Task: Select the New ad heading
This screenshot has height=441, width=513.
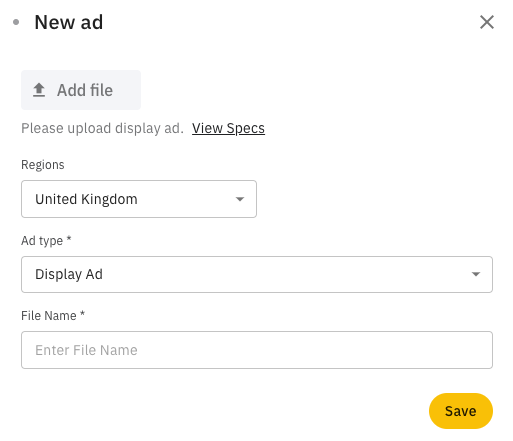Action: tap(69, 22)
